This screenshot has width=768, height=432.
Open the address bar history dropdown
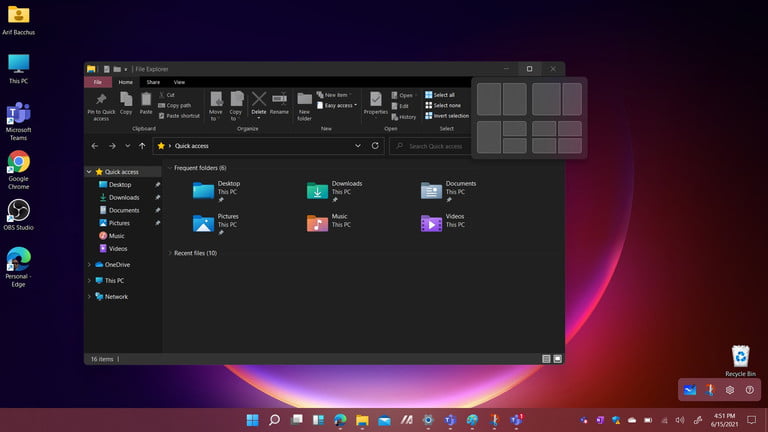coord(359,146)
